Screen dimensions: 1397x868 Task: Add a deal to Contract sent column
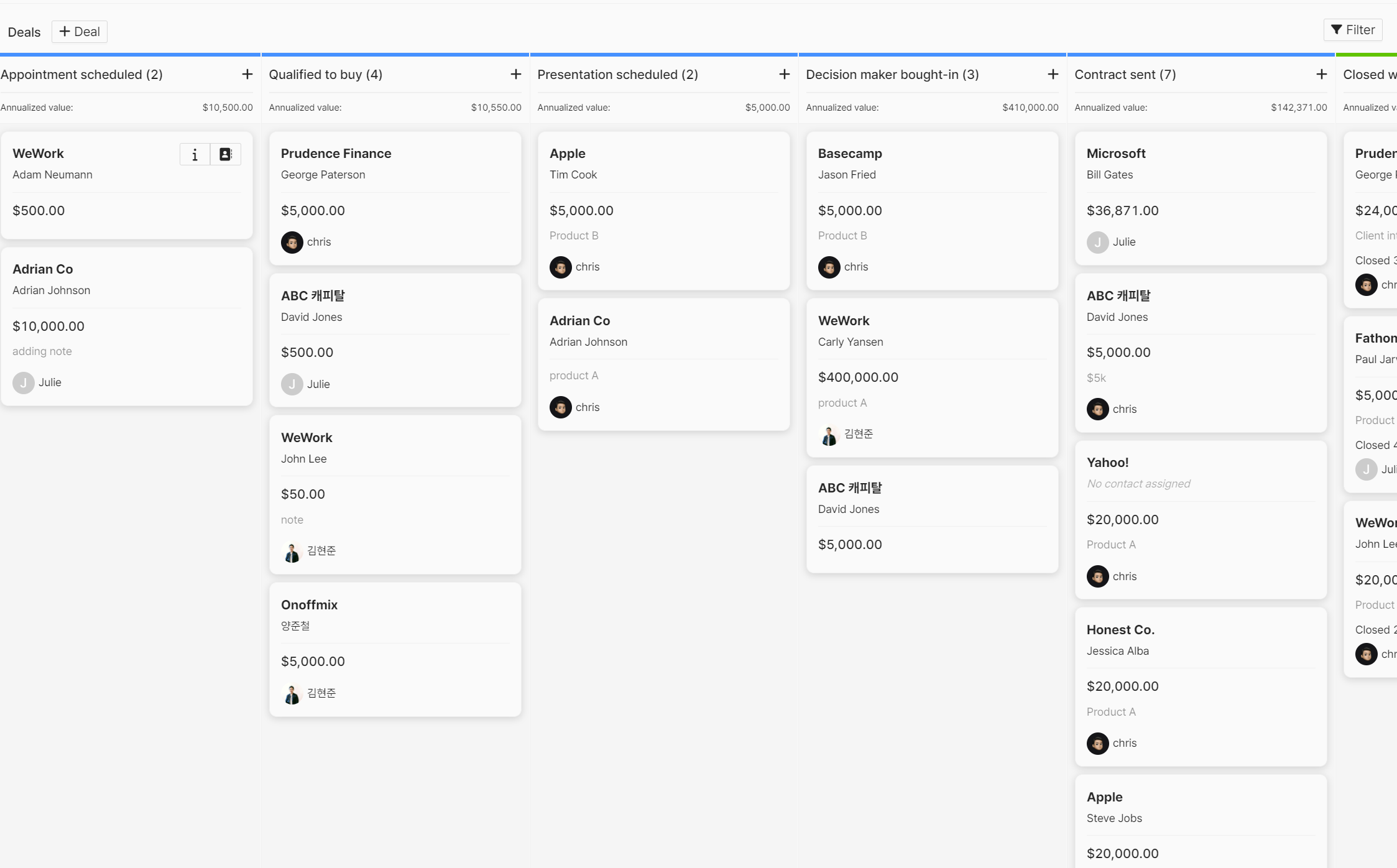click(x=1321, y=75)
